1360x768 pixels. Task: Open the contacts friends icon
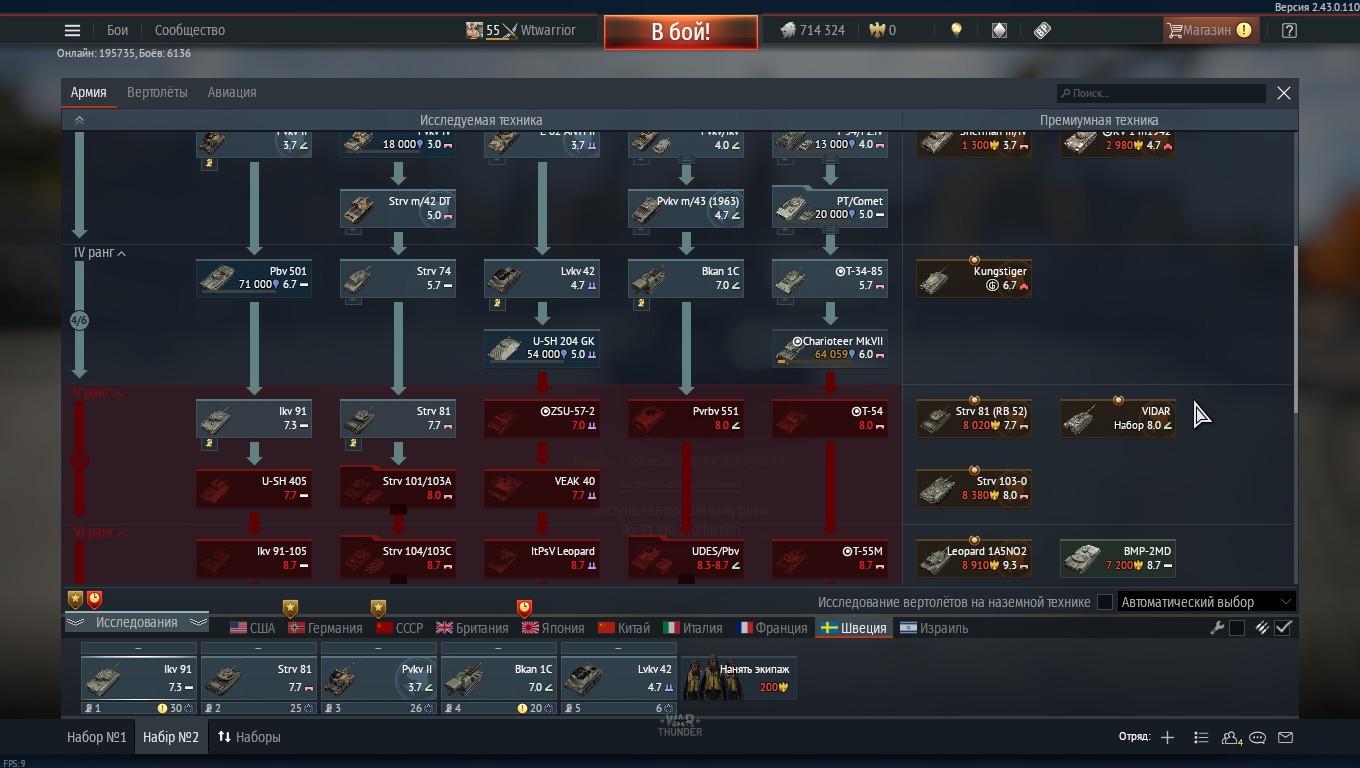[1231, 738]
